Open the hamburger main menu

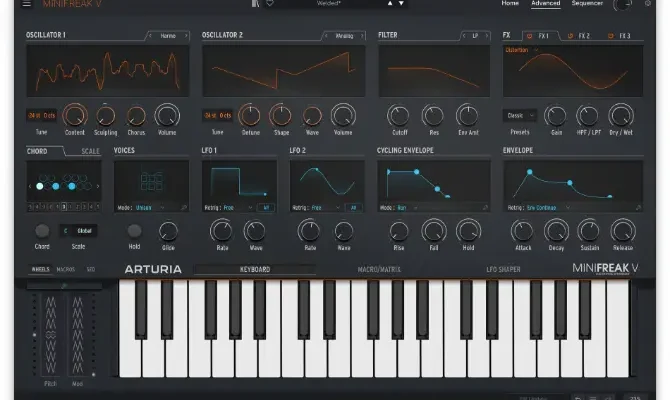(x=27, y=4)
